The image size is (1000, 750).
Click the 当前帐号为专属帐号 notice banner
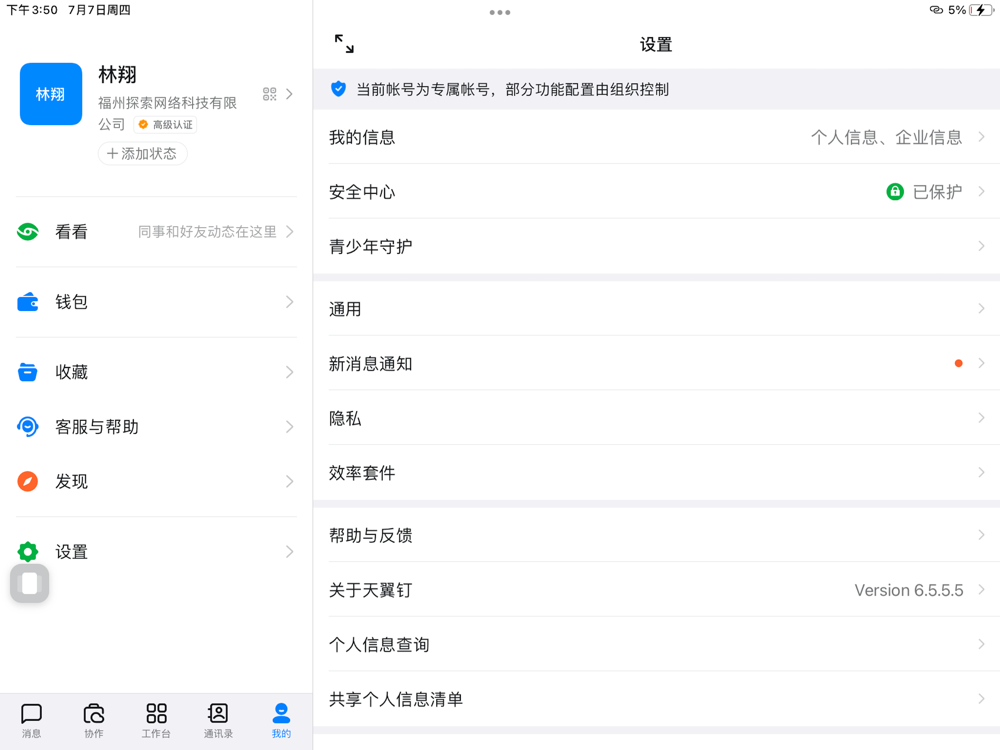coord(656,89)
